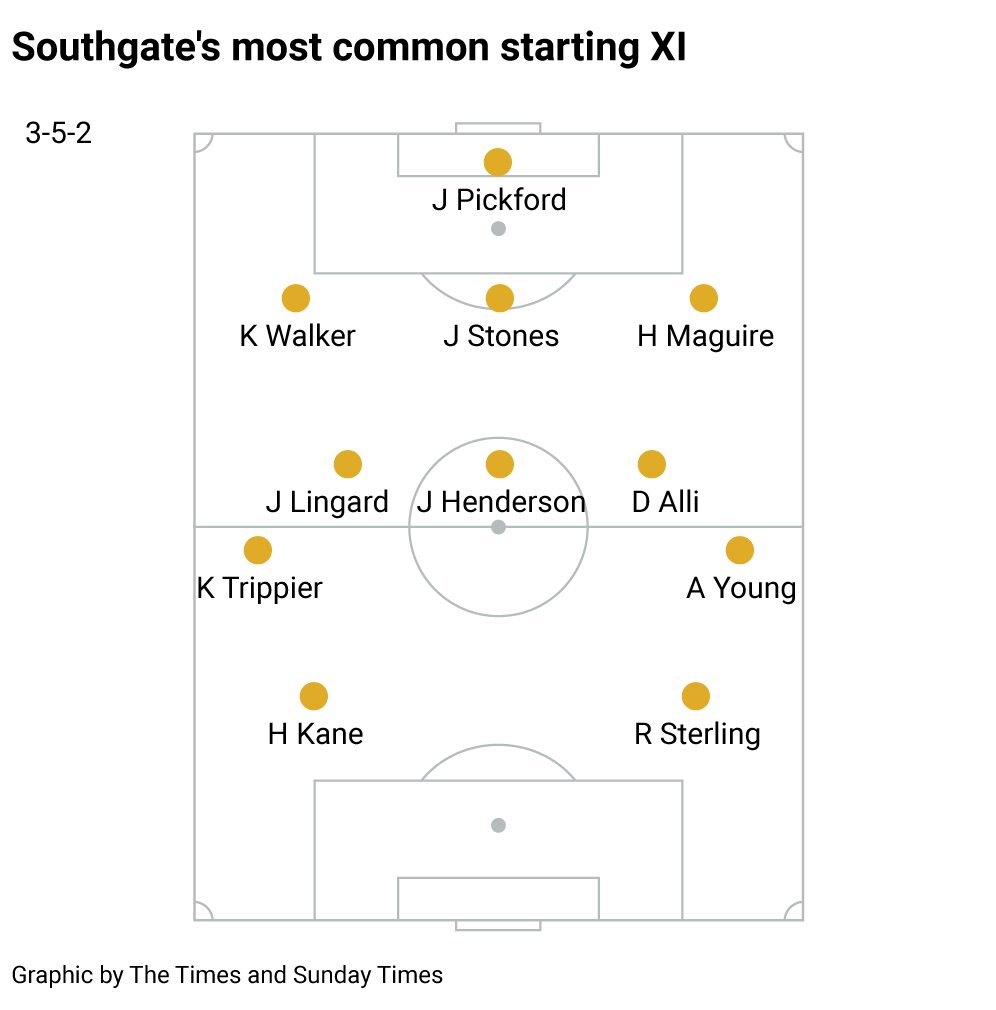Screen dimensions: 996x1010
Task: Click R Sterling's gold dot
Action: point(695,696)
